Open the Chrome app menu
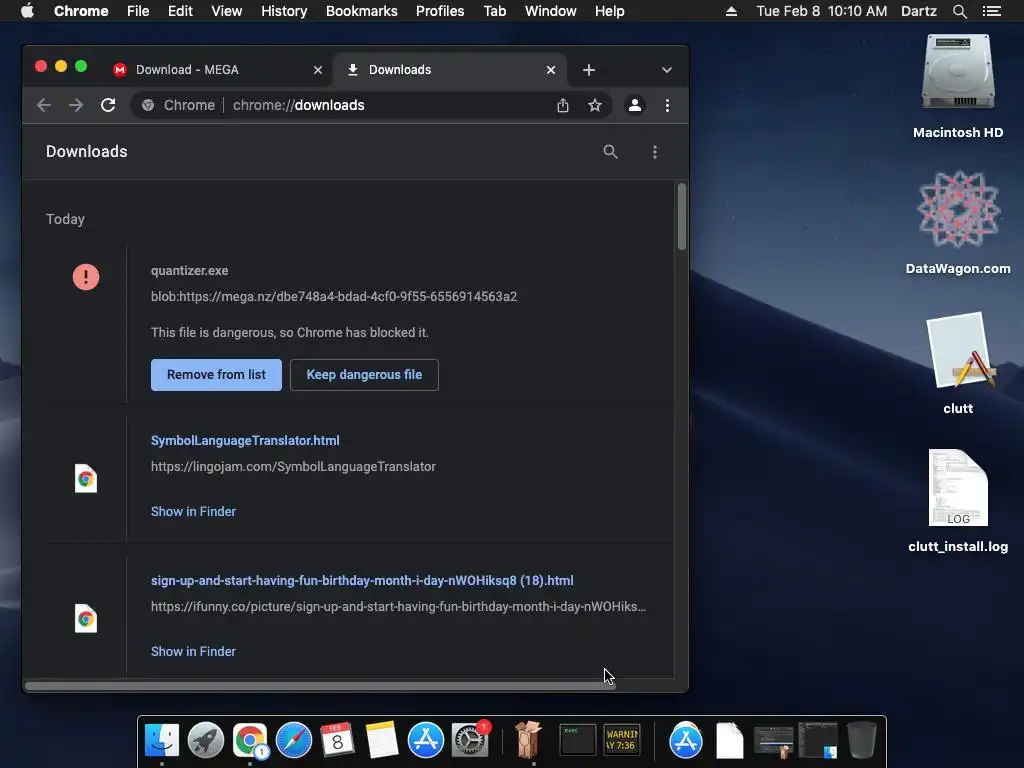The height and width of the screenshot is (768, 1024). (81, 11)
